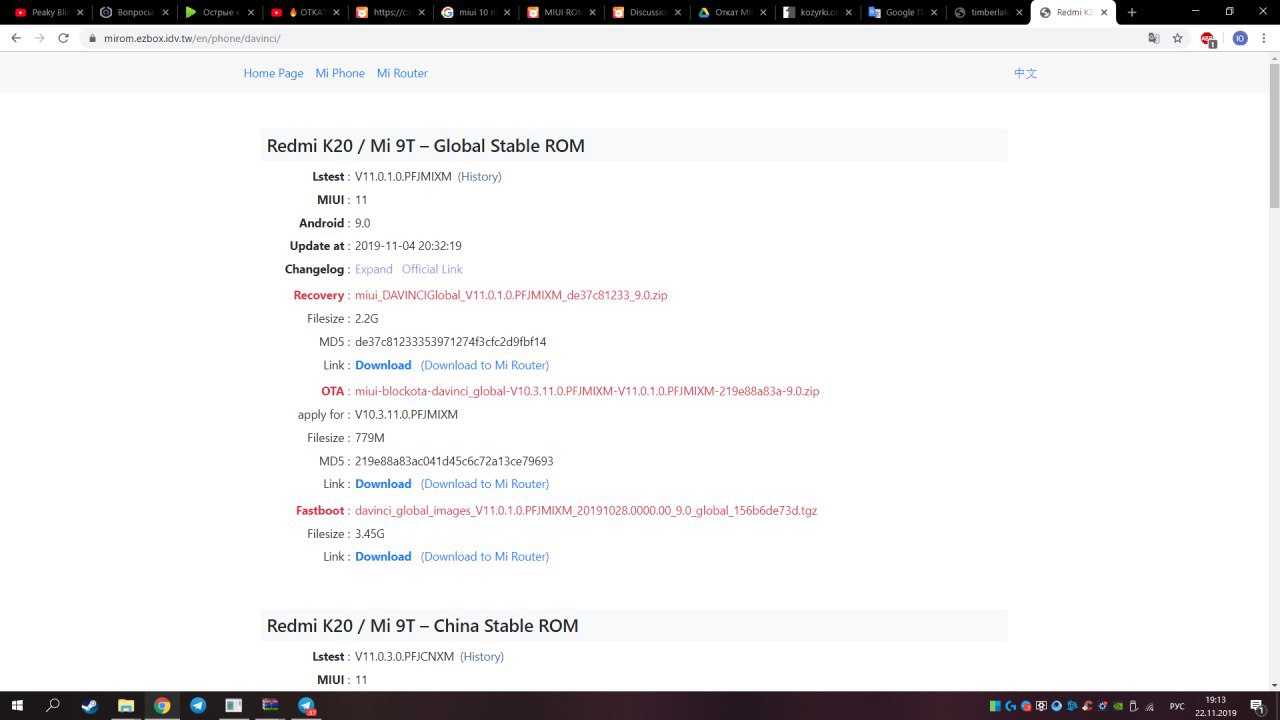Download OTA package to Mi Router
1280x720 pixels.
coord(485,483)
